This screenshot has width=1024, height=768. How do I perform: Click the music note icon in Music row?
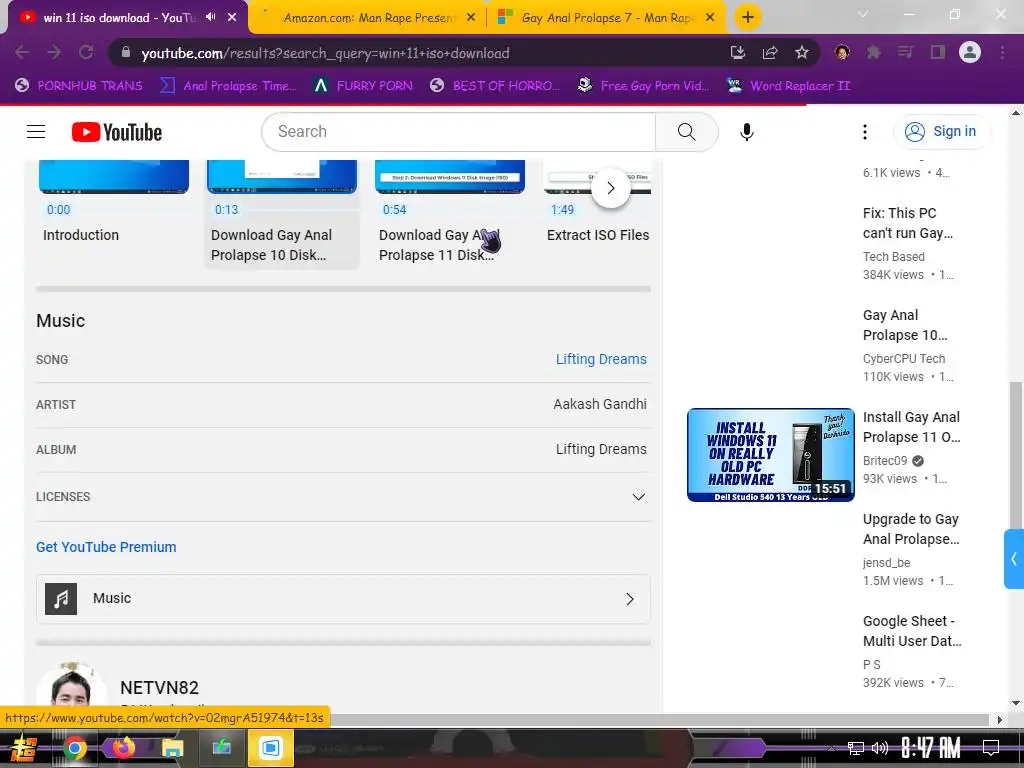pyautogui.click(x=61, y=599)
